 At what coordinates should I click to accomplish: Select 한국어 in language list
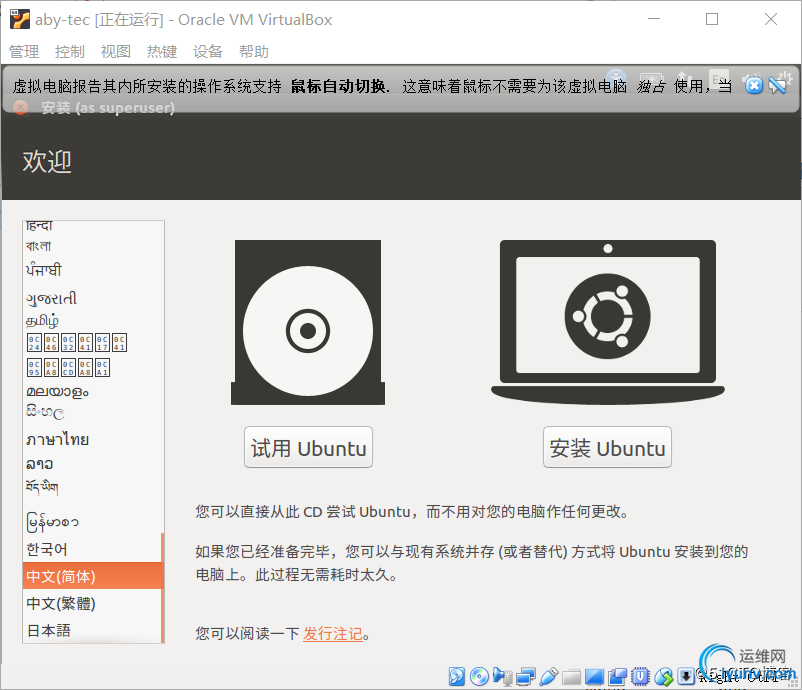click(x=92, y=549)
